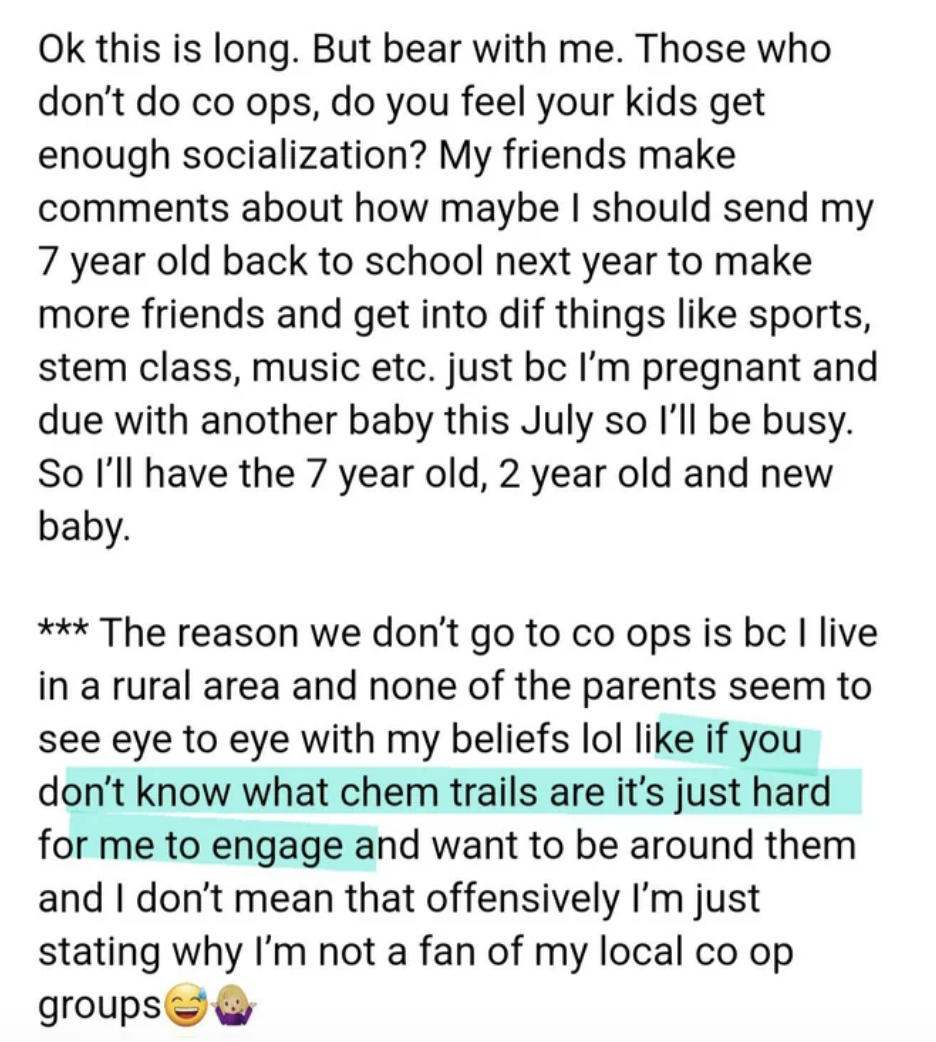Click the word 'offensively' in the post
936x1042 pixels.
pos(522,899)
